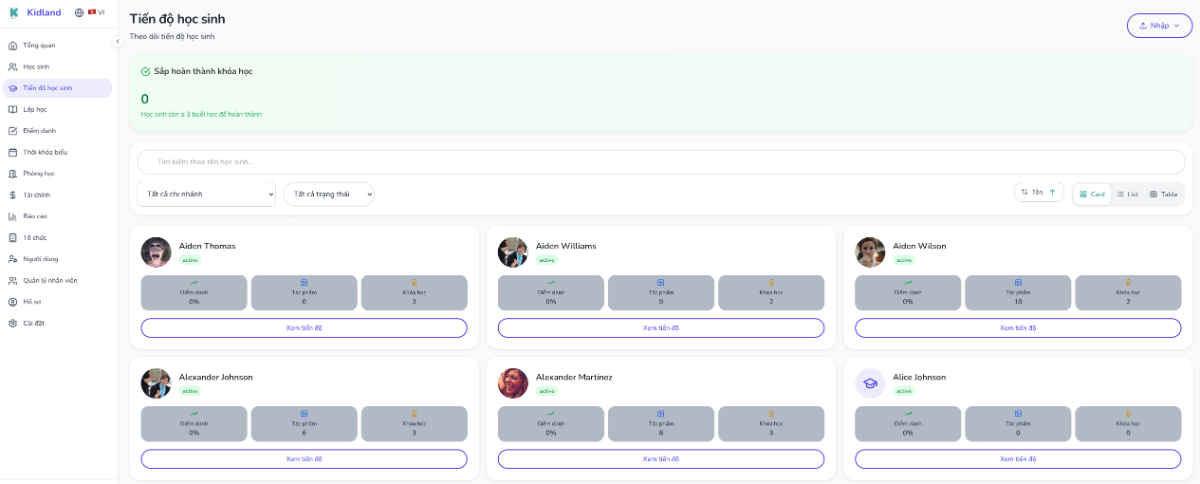Open Thời khóa biểu calendar icon
This screenshot has height=484, width=1200.
(13, 152)
